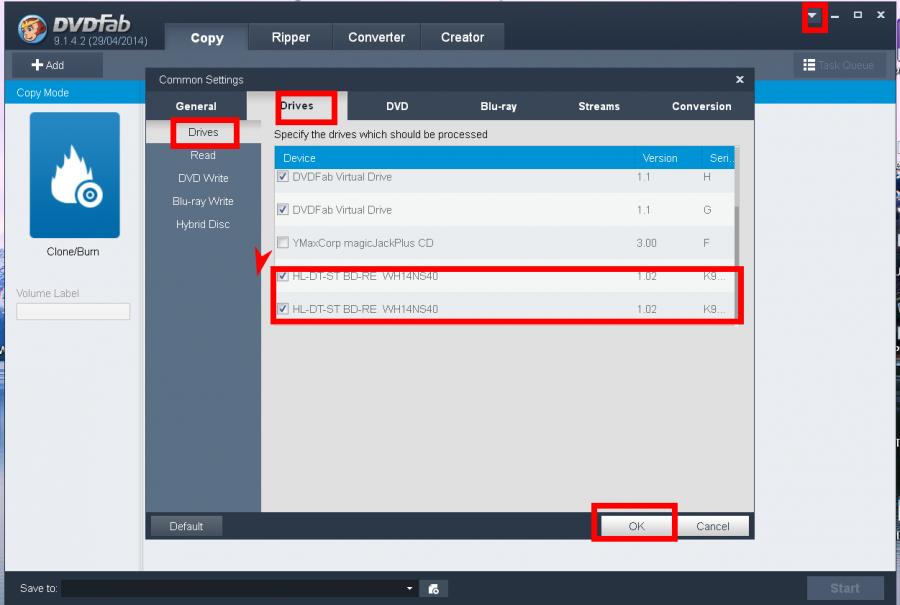The width and height of the screenshot is (900, 605).
Task: Click the DVDFab Virtual Drive row with letter G
Action: point(505,210)
